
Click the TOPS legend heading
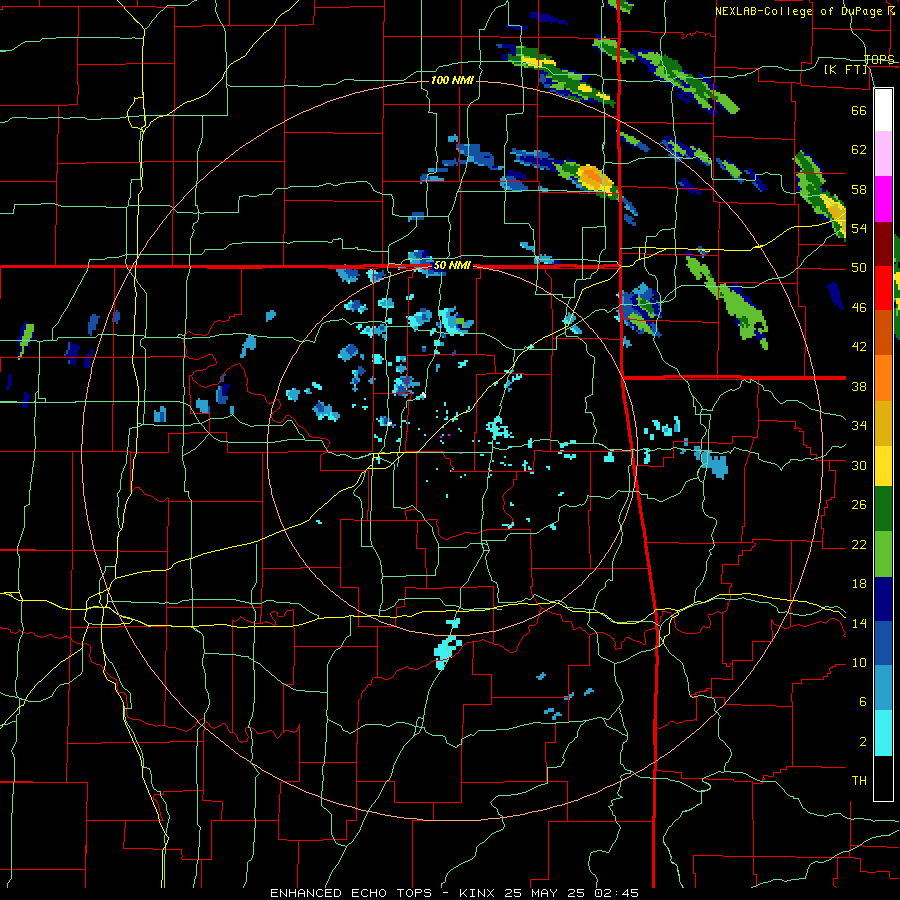879,59
